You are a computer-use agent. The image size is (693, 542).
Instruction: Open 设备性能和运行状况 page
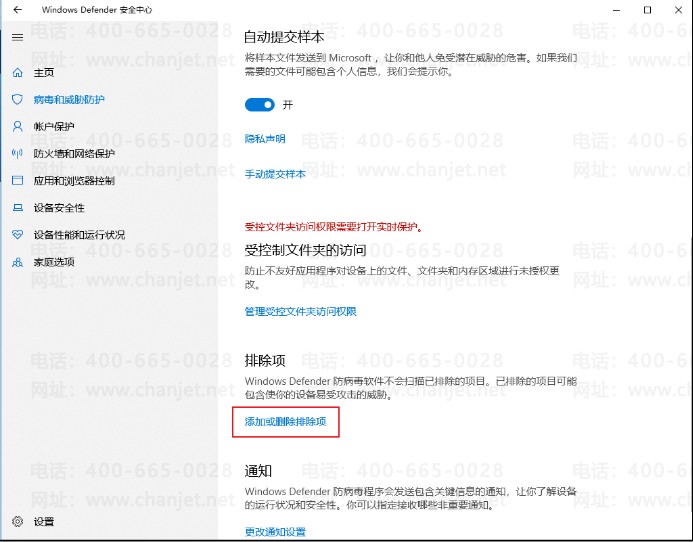point(79,235)
